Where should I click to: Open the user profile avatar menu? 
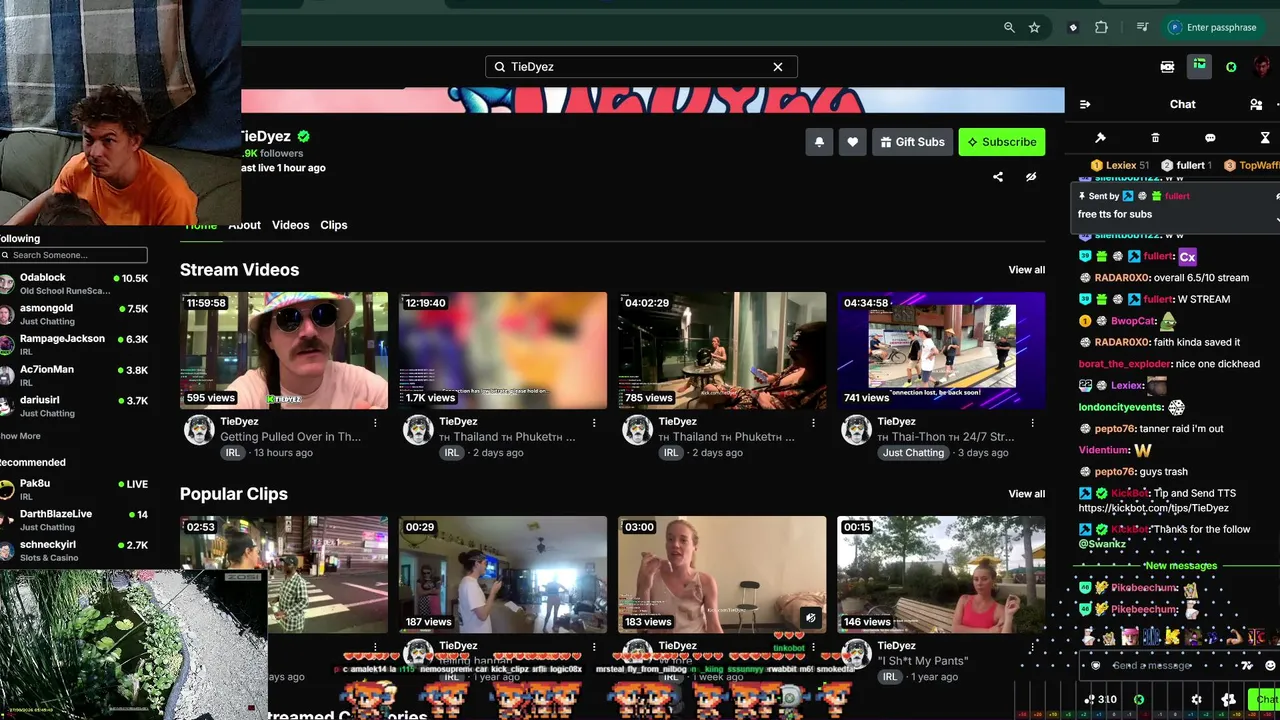1262,67
